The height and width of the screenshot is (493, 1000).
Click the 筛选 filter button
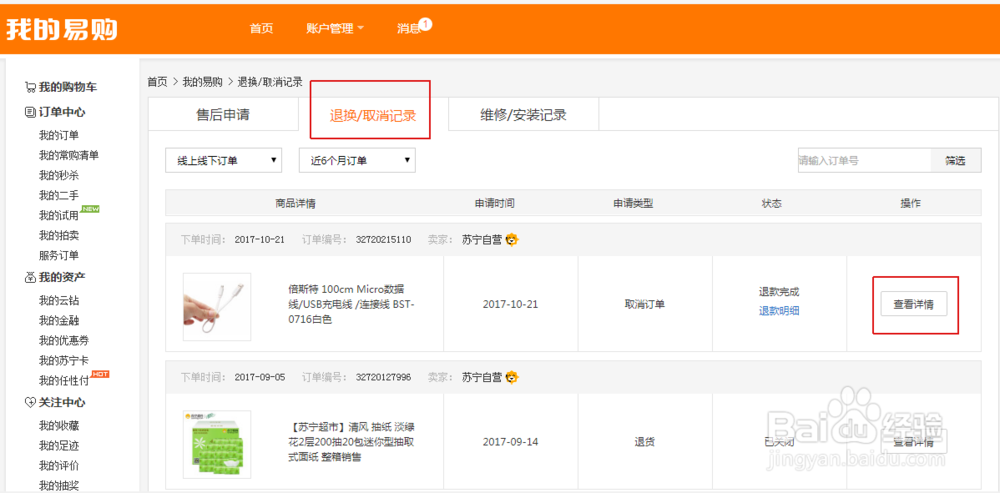click(955, 161)
